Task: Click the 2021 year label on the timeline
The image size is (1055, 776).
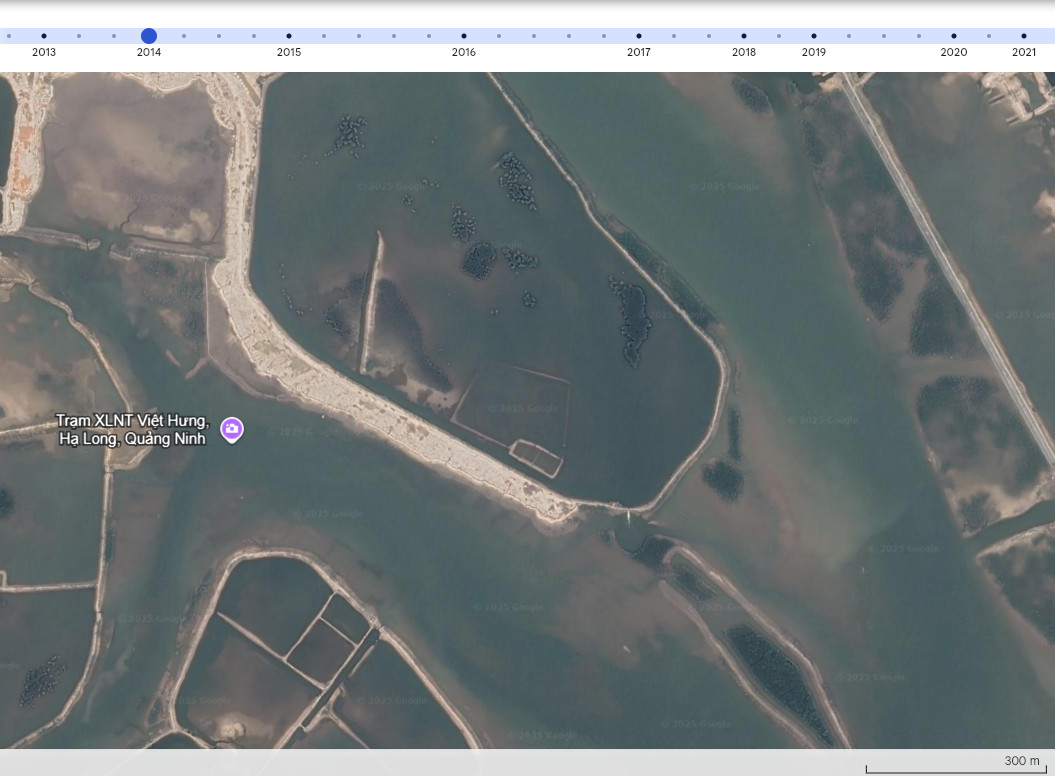Action: 1023,52
